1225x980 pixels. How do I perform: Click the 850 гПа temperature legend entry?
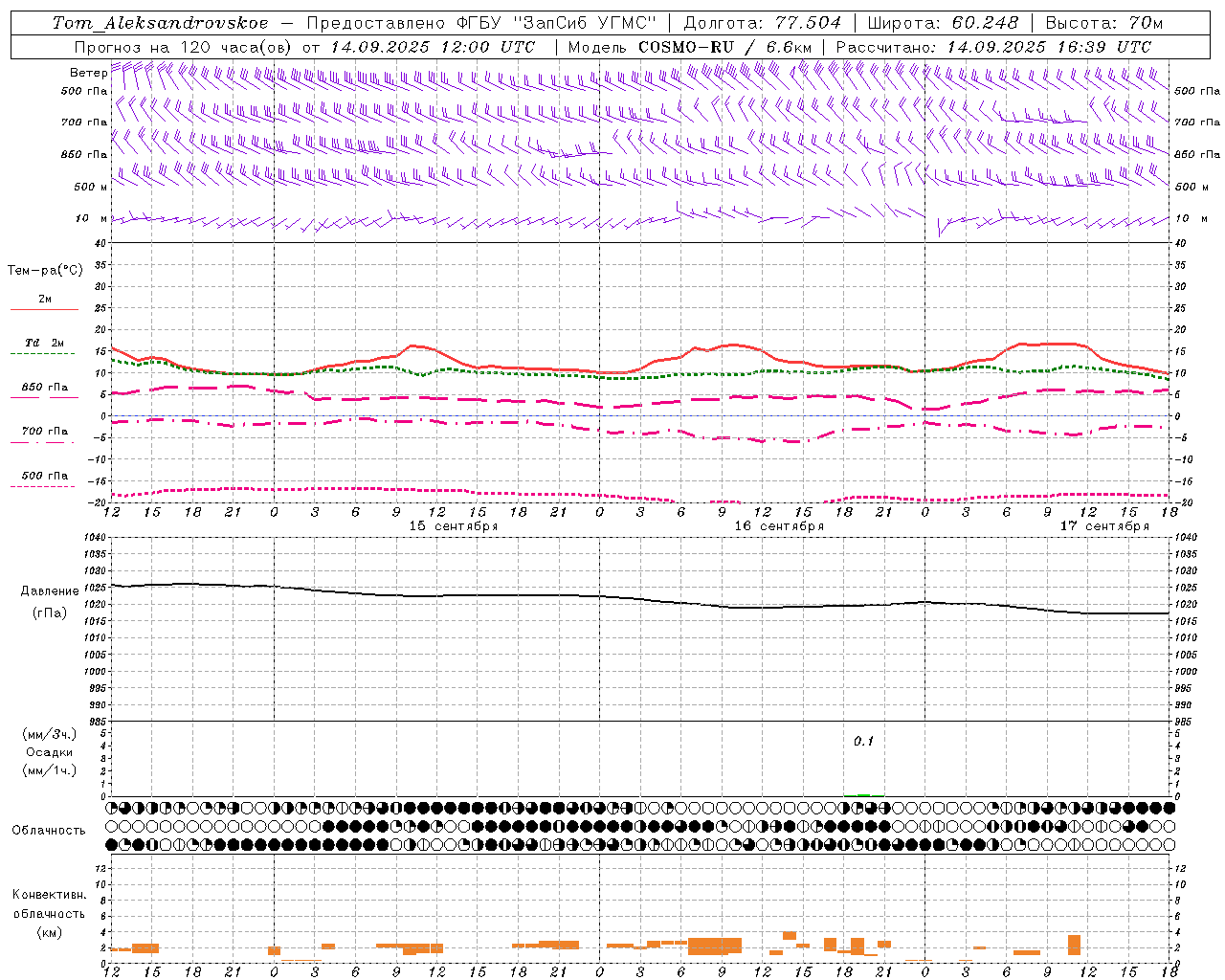coord(44,388)
